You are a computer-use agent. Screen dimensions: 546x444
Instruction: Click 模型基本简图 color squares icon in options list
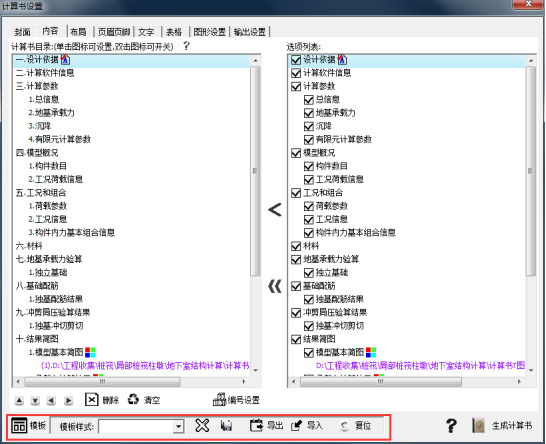(x=371, y=352)
